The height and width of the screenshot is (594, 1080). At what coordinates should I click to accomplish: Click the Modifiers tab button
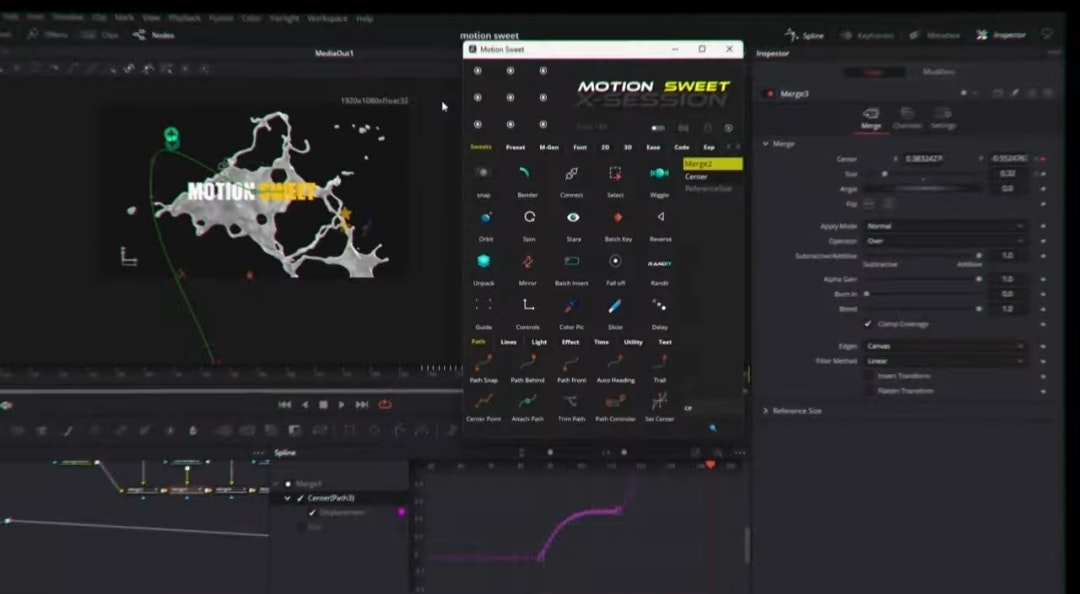pyautogui.click(x=938, y=72)
